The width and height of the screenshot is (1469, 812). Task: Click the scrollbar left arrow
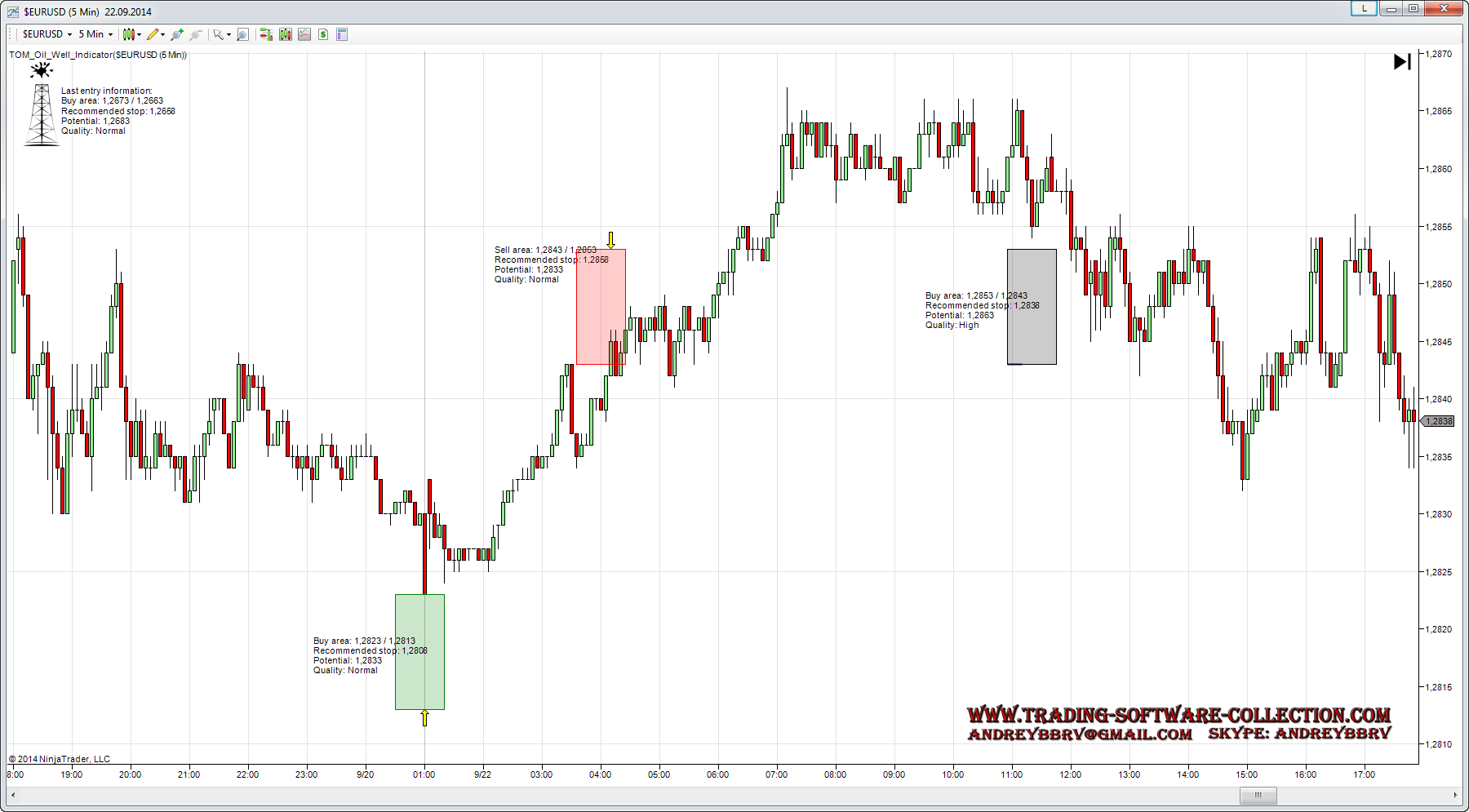coord(14,795)
